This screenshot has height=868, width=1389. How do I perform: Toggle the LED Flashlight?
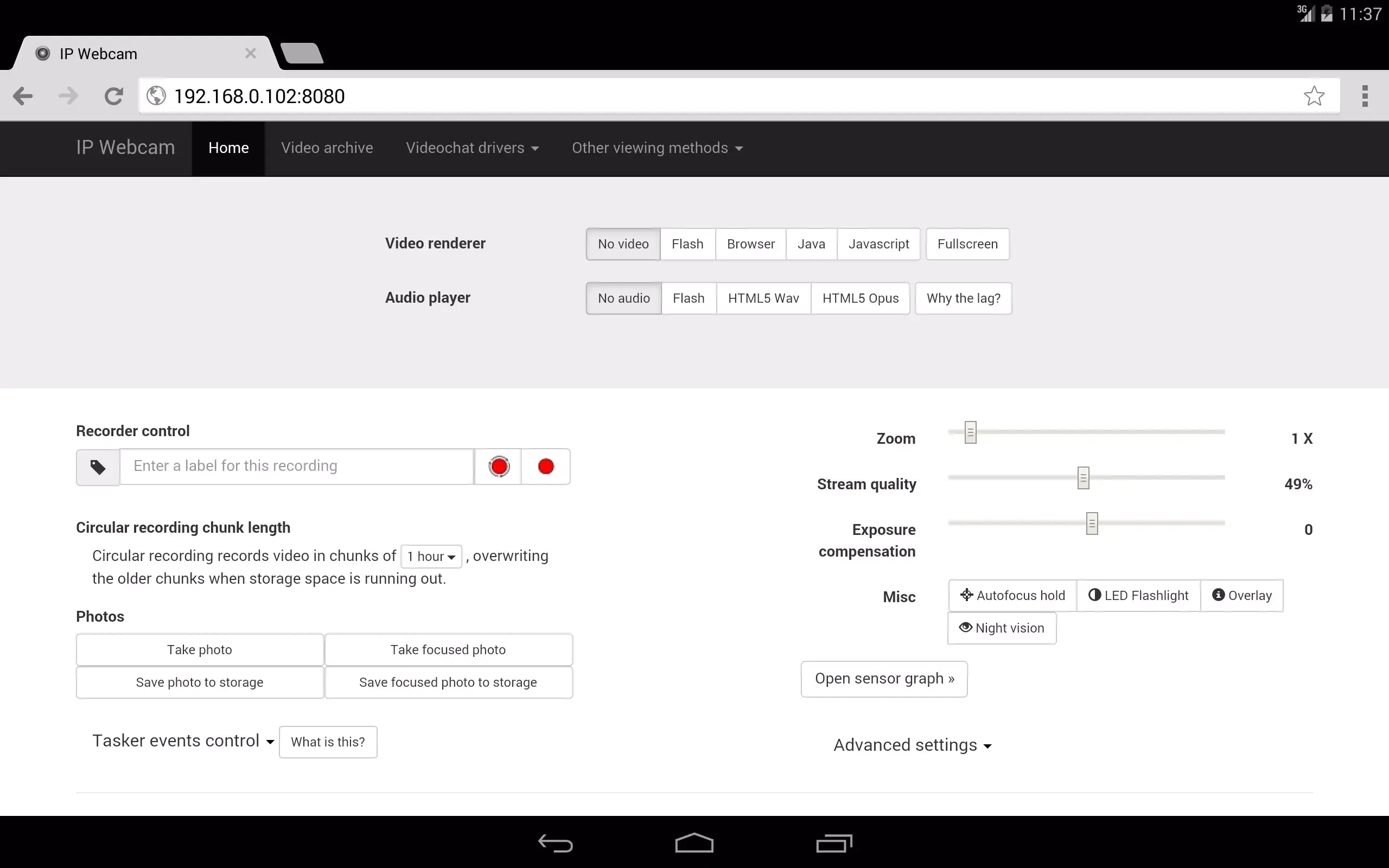click(x=1138, y=595)
